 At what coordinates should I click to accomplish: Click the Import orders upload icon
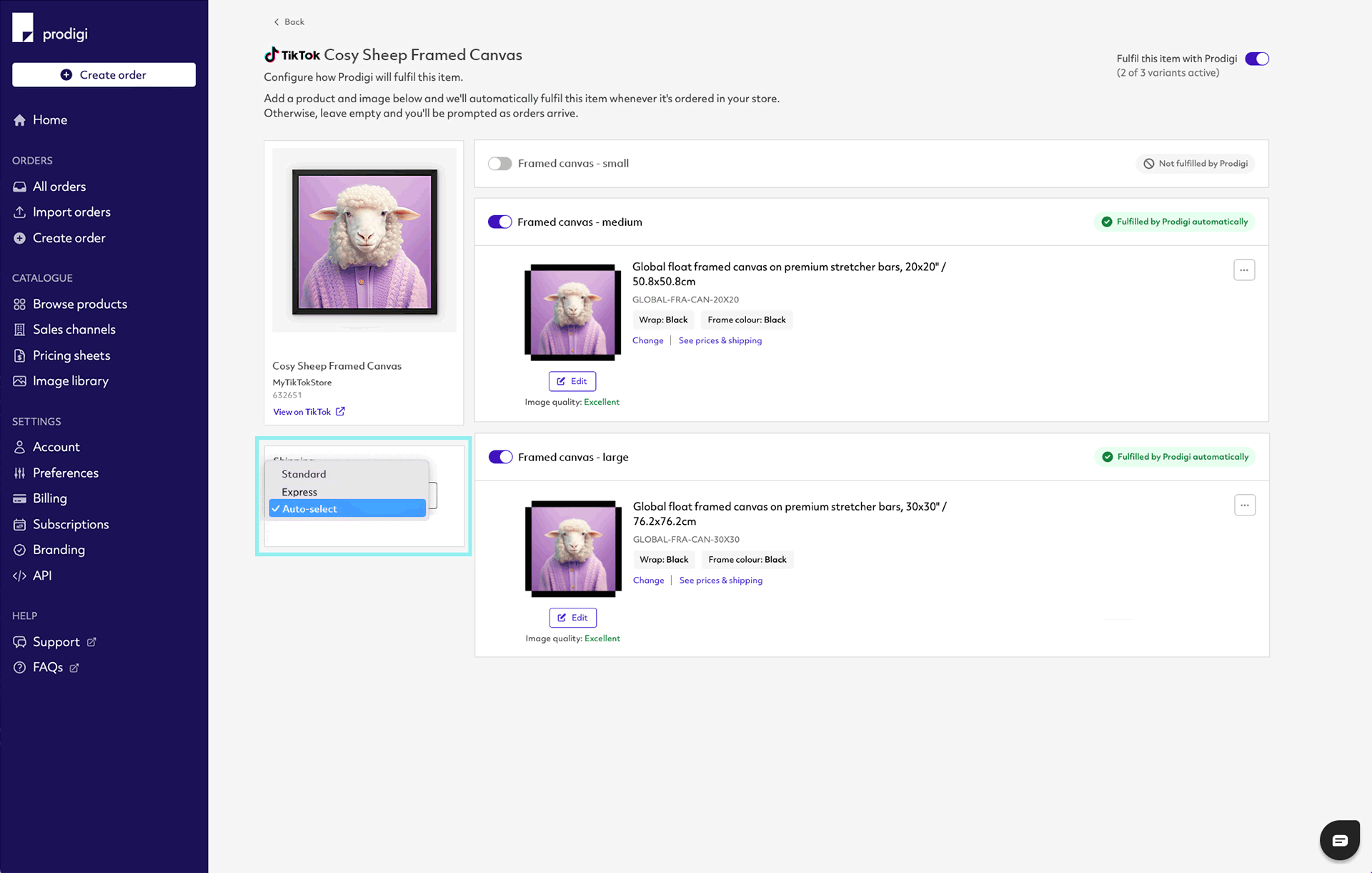pyautogui.click(x=20, y=212)
